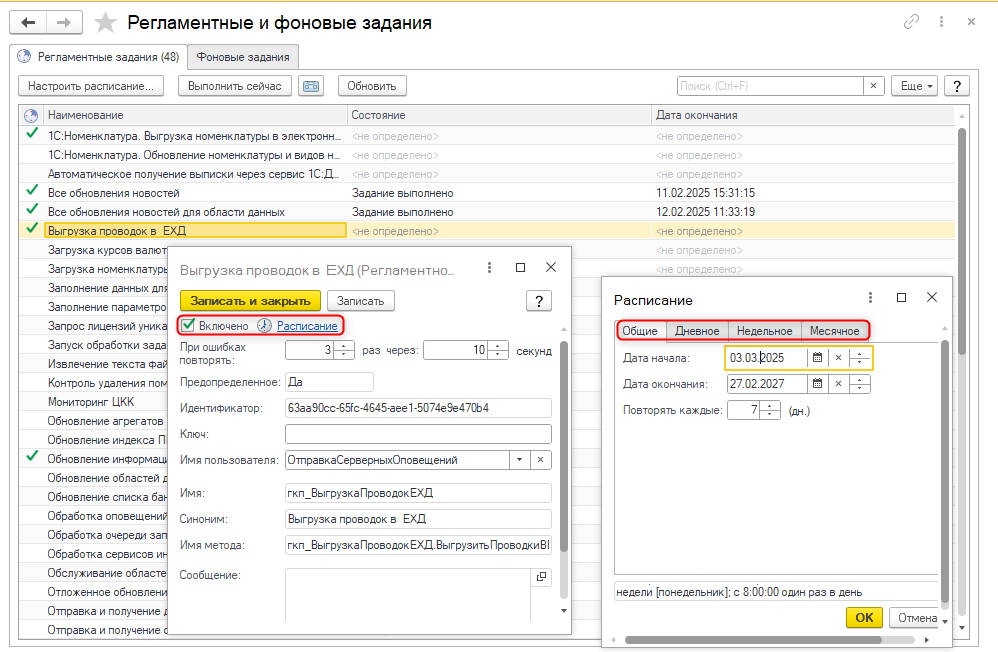
Task: Open the Расписание hyperlink
Action: click(307, 325)
